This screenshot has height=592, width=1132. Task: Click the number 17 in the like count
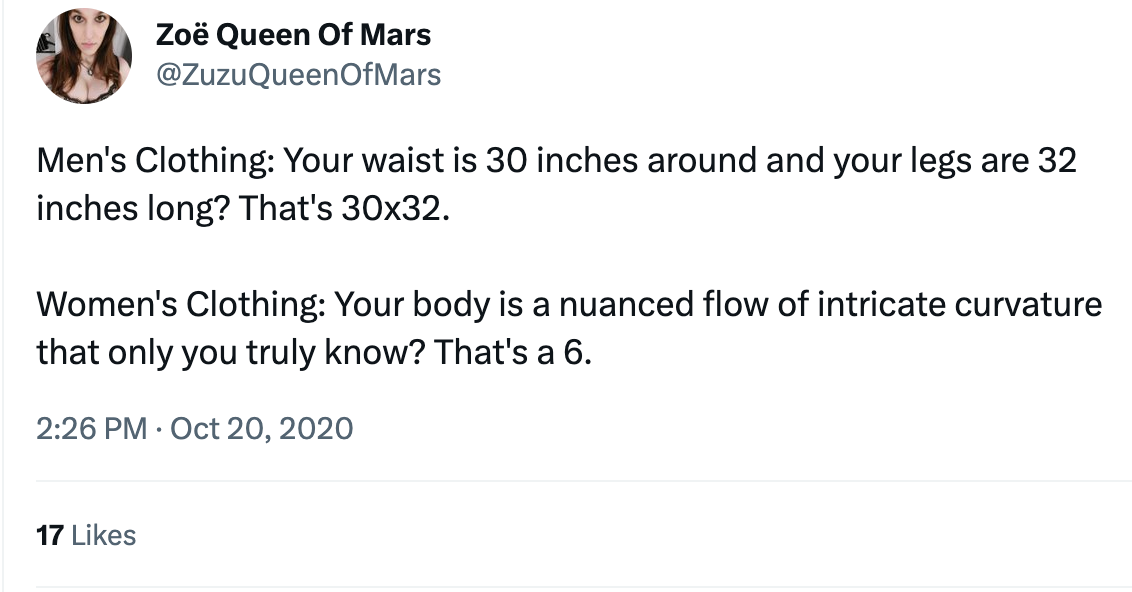(49, 535)
